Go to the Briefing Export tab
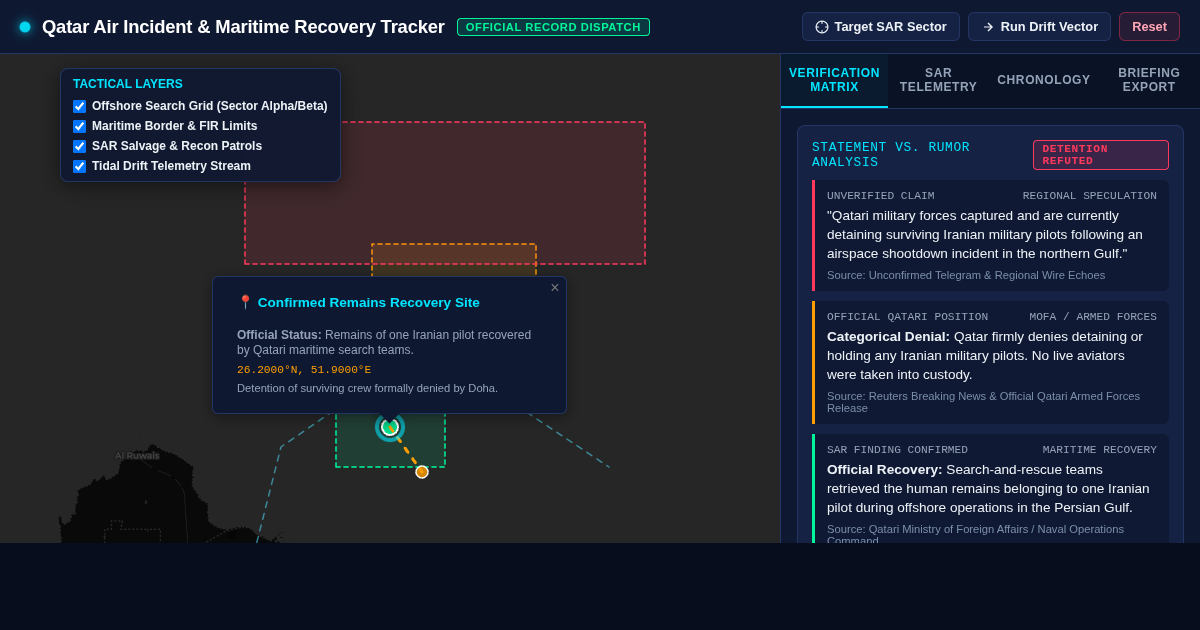The image size is (1200, 630). (x=1149, y=80)
